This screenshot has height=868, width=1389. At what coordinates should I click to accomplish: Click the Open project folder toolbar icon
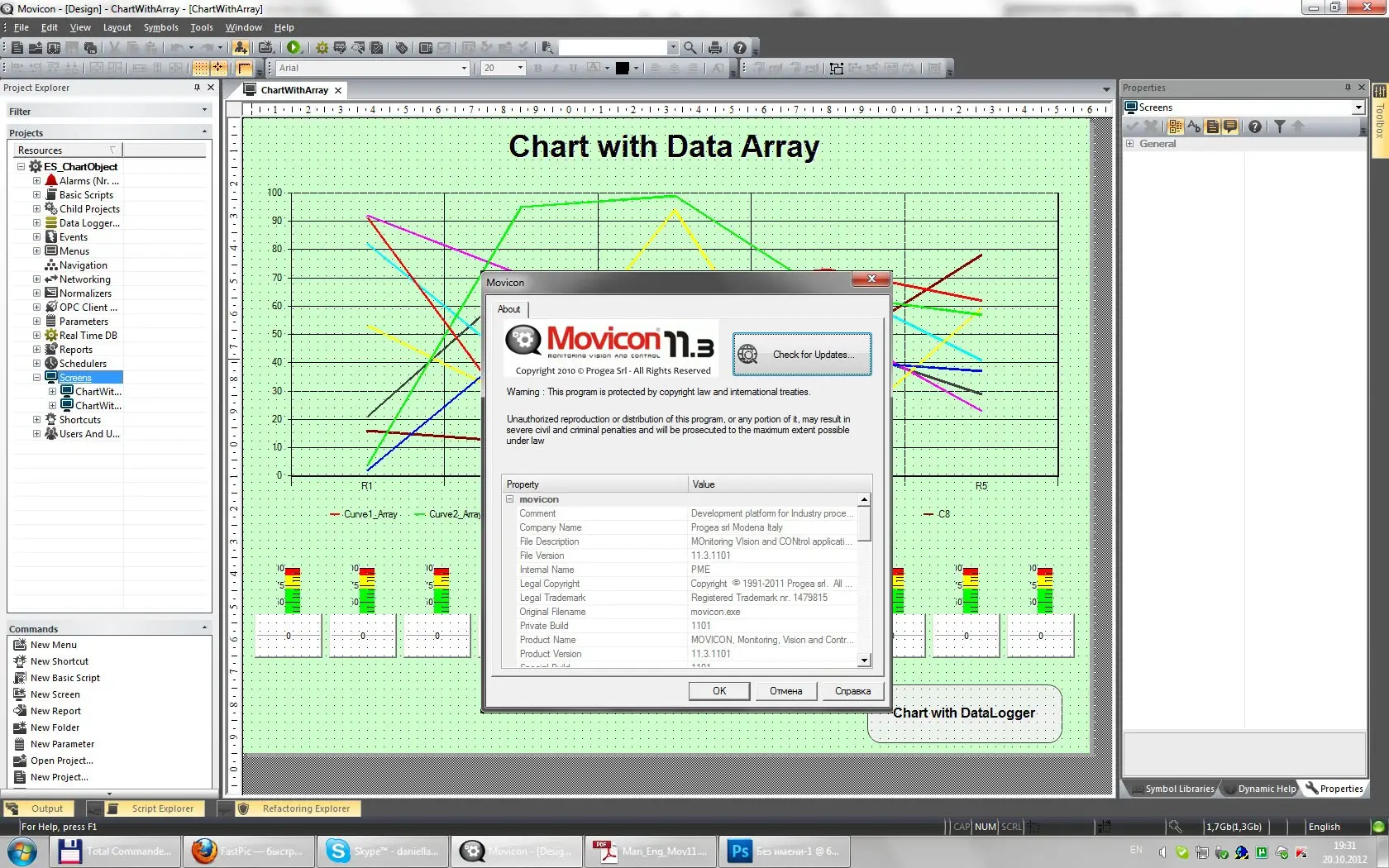point(36,48)
